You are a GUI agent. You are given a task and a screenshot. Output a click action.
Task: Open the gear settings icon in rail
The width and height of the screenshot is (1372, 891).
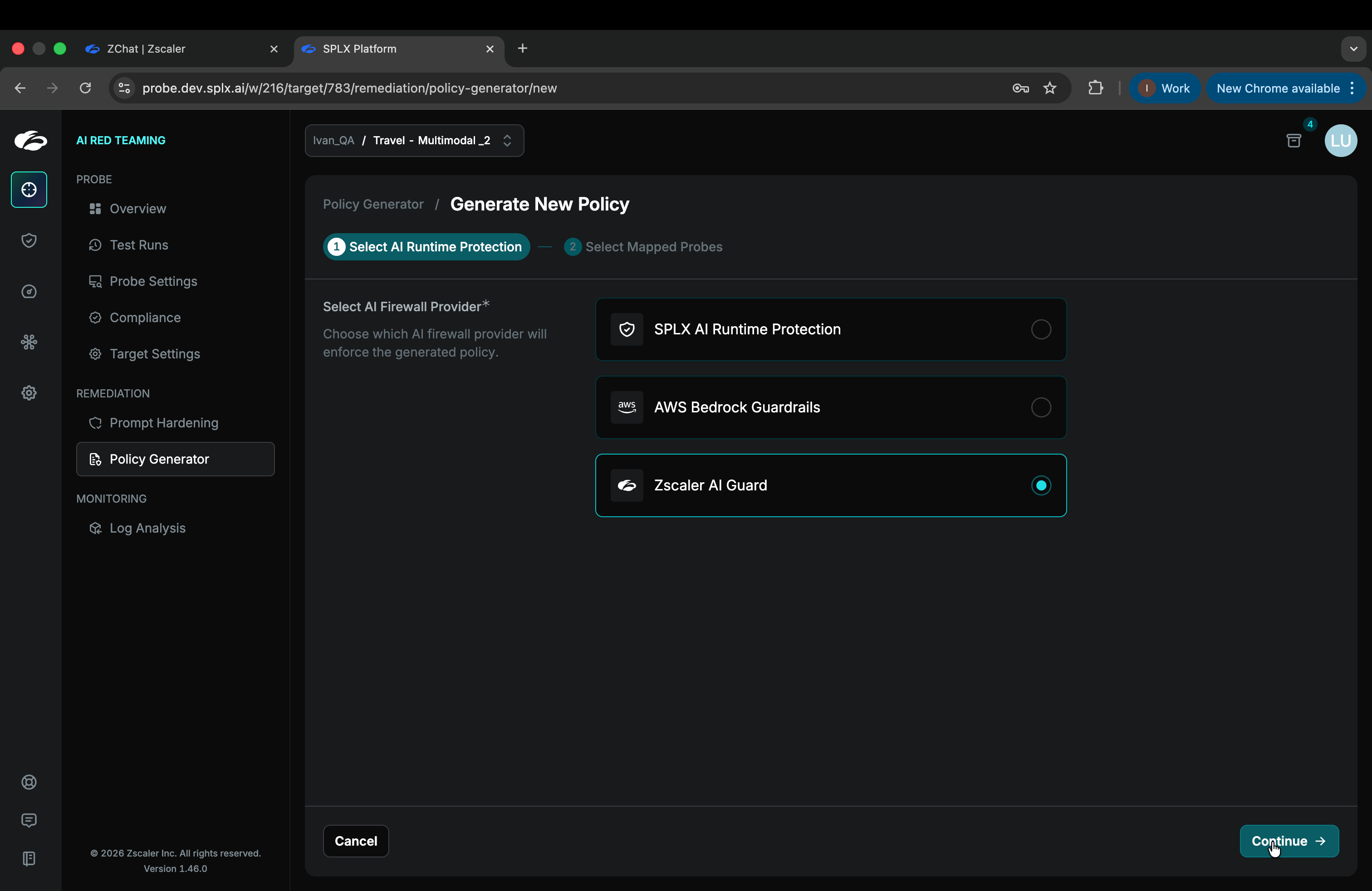(x=29, y=393)
